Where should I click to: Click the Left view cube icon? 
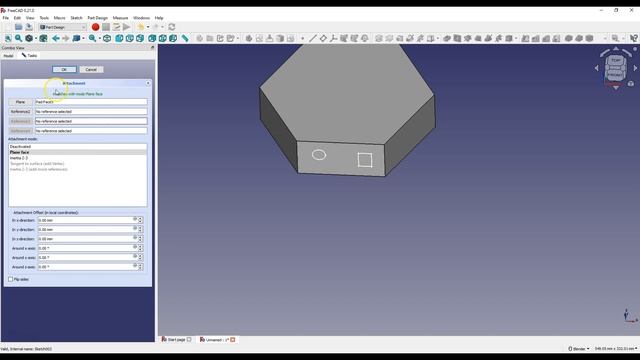coord(173,38)
